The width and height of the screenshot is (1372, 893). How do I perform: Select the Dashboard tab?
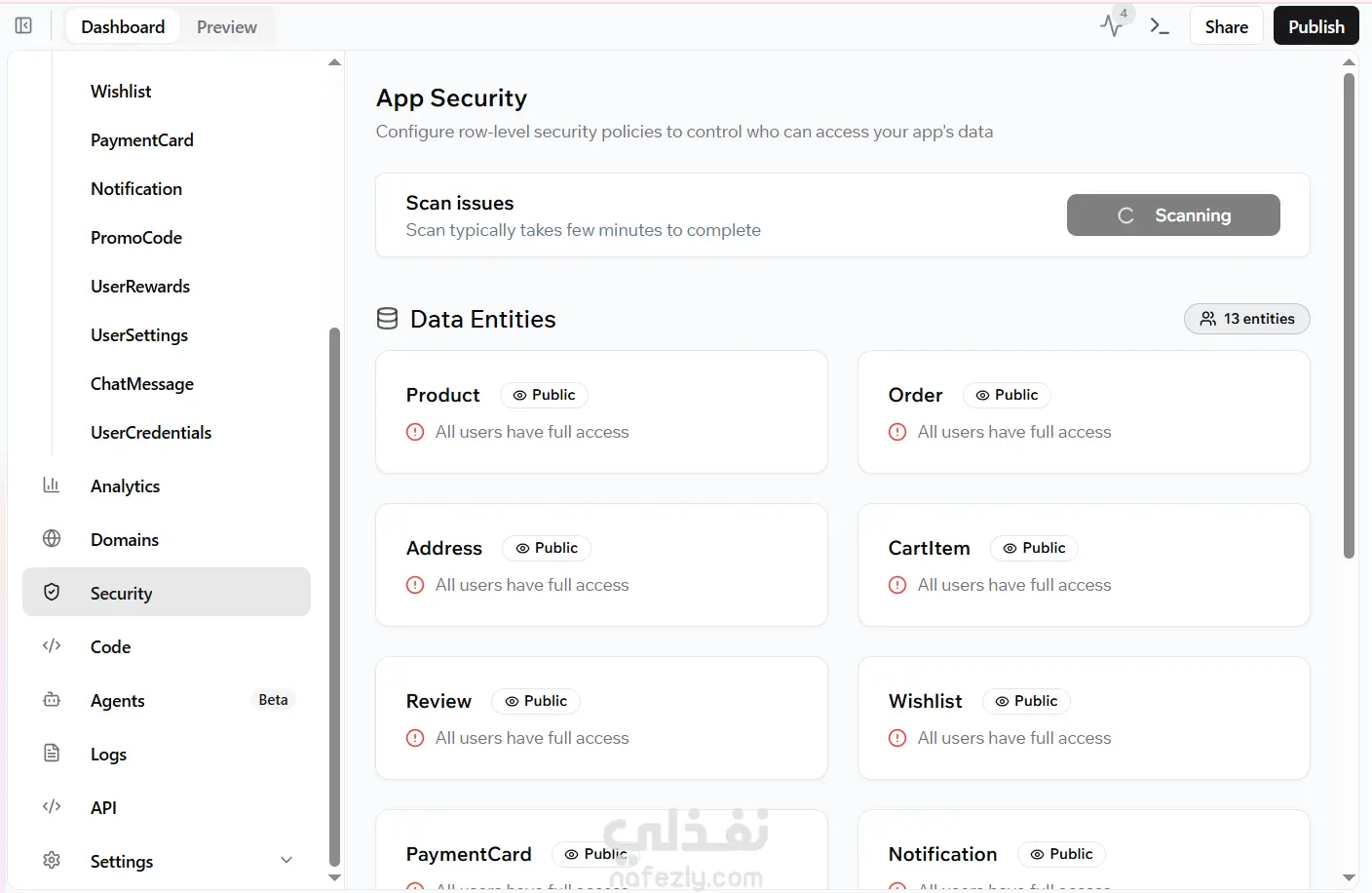pyautogui.click(x=123, y=27)
